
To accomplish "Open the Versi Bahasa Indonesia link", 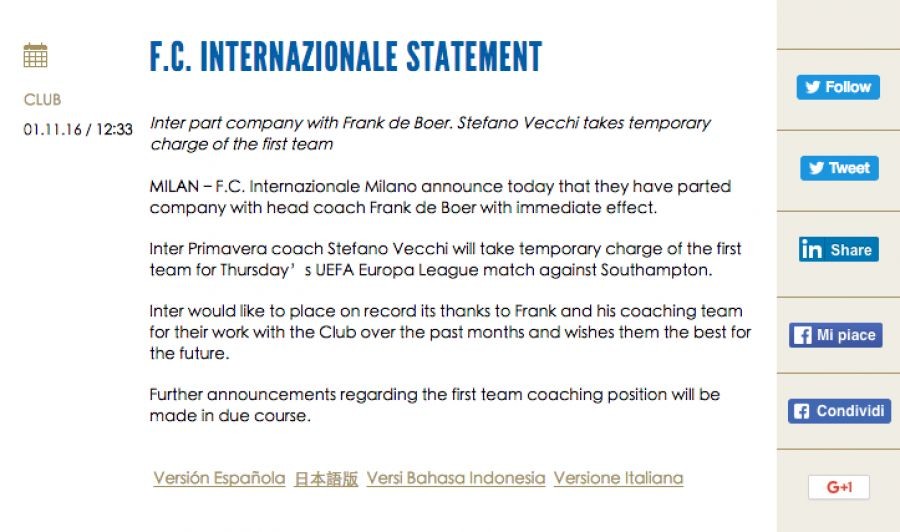I will click(x=456, y=478).
